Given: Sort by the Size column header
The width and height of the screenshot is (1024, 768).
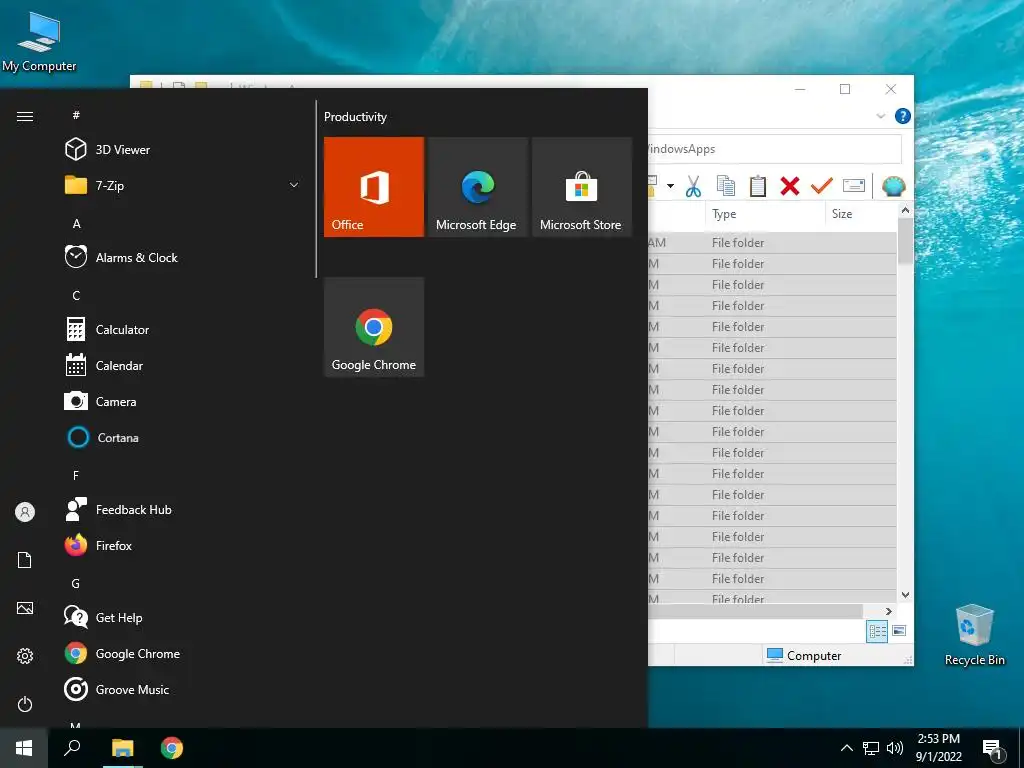Looking at the screenshot, I should 861,214.
